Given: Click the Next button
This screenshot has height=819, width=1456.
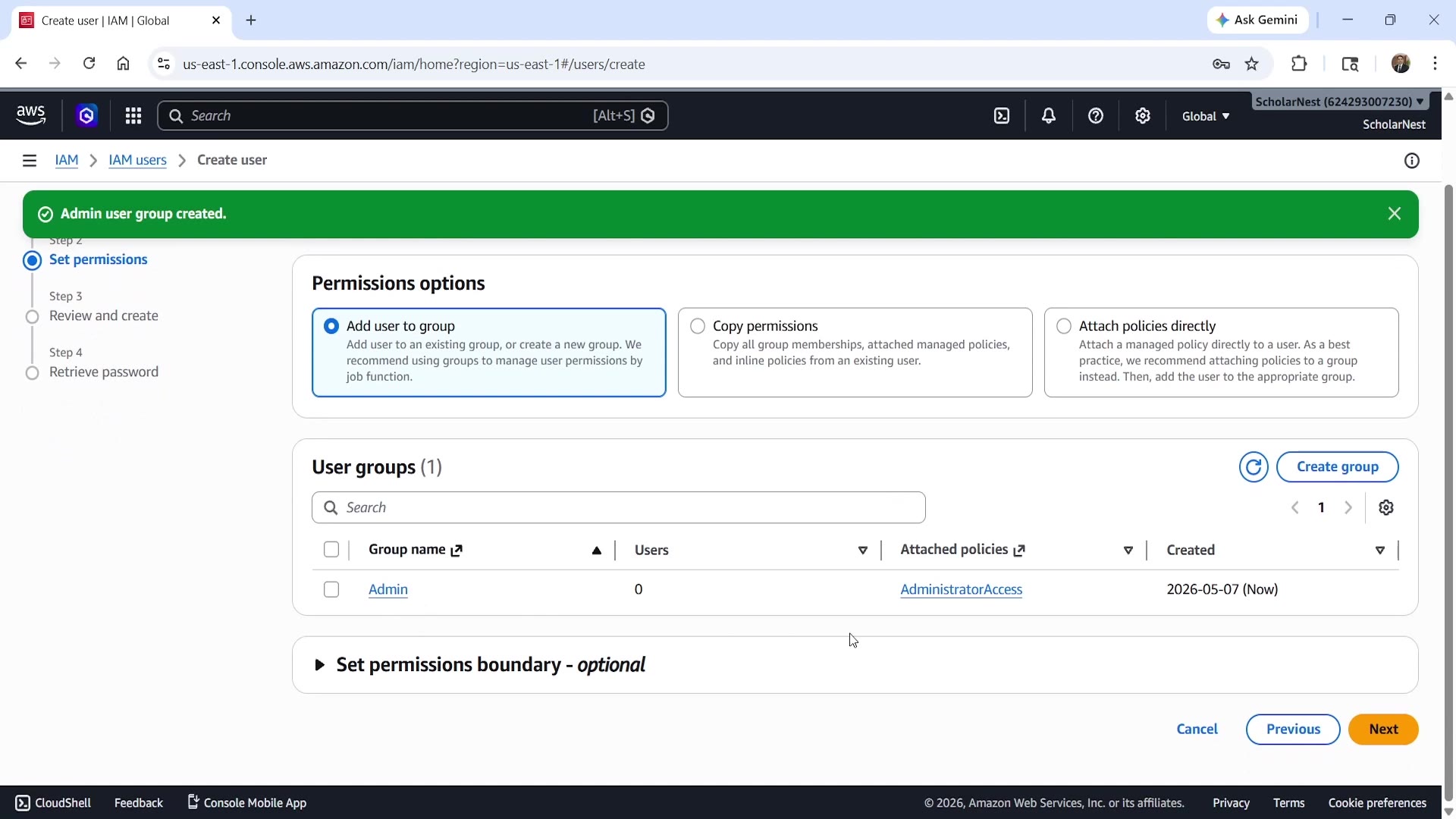Looking at the screenshot, I should point(1383,729).
